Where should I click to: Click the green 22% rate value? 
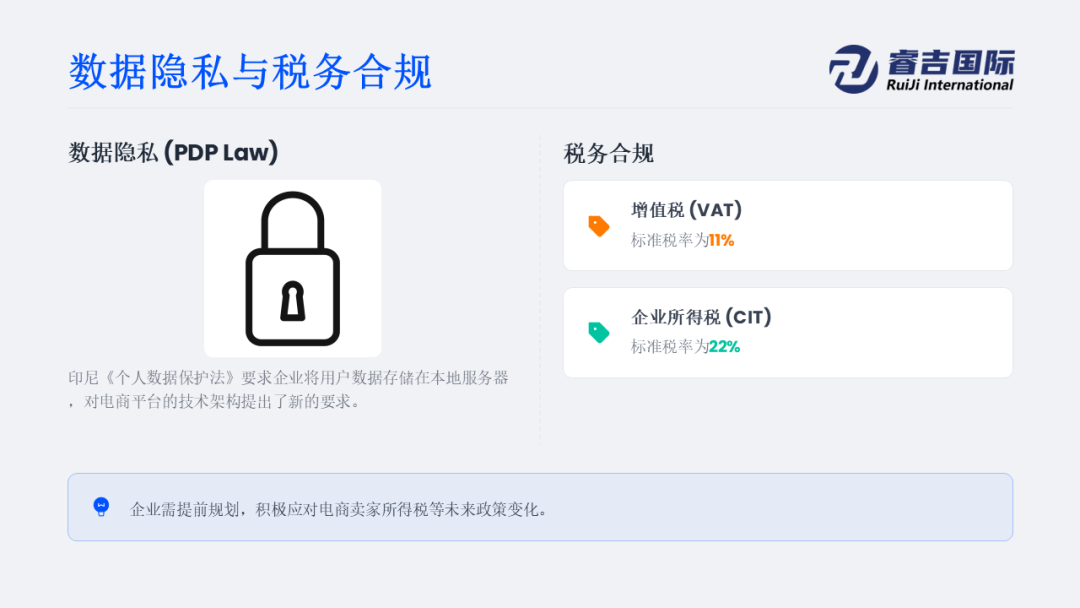(724, 347)
